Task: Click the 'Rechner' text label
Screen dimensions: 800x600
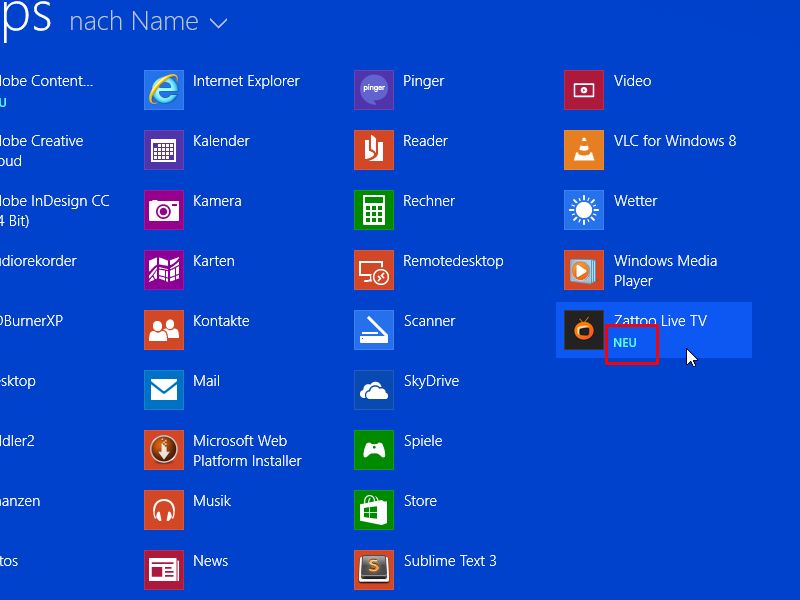Action: point(429,201)
